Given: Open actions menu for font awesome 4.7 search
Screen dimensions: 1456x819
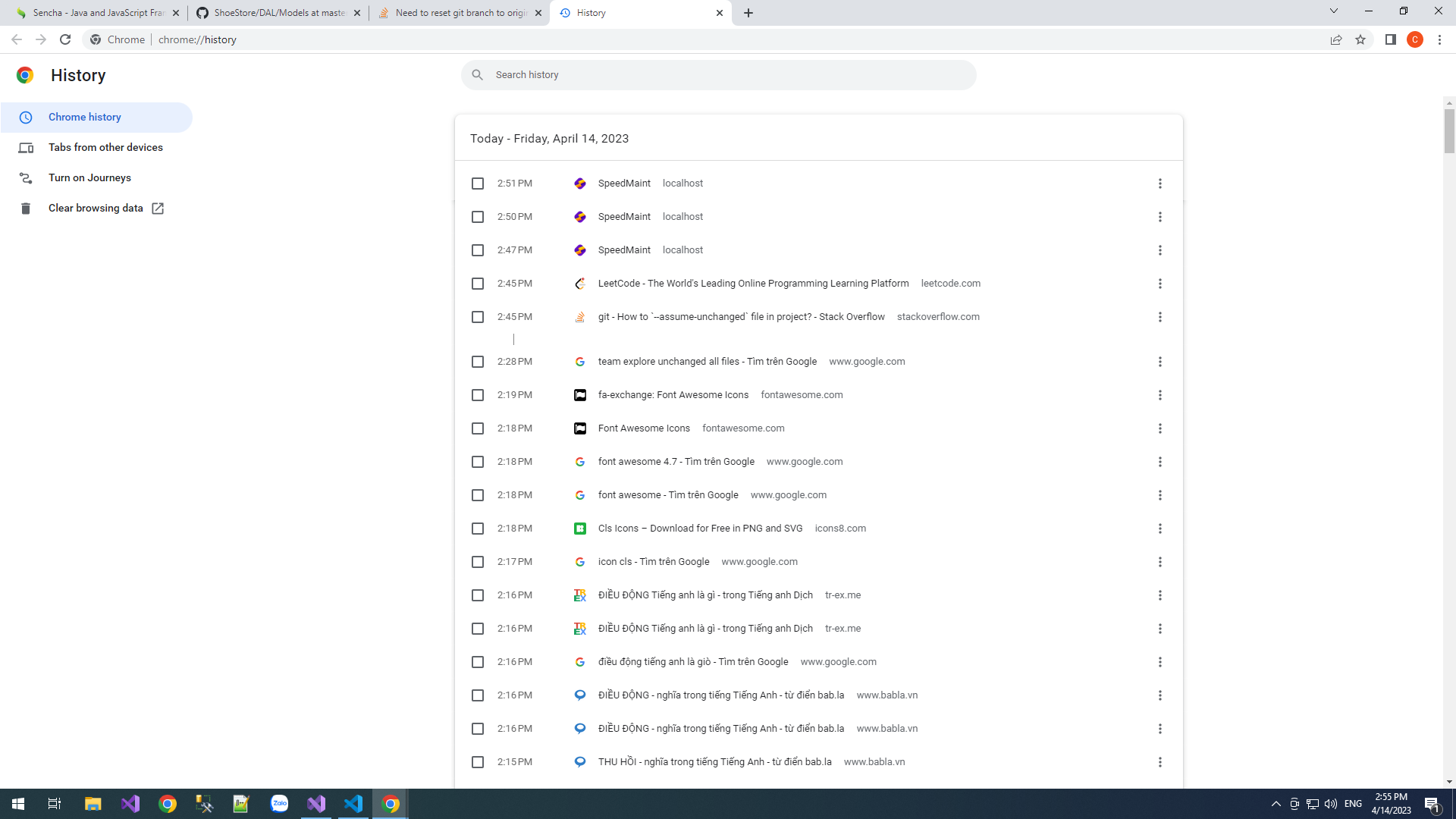Looking at the screenshot, I should coord(1160,462).
